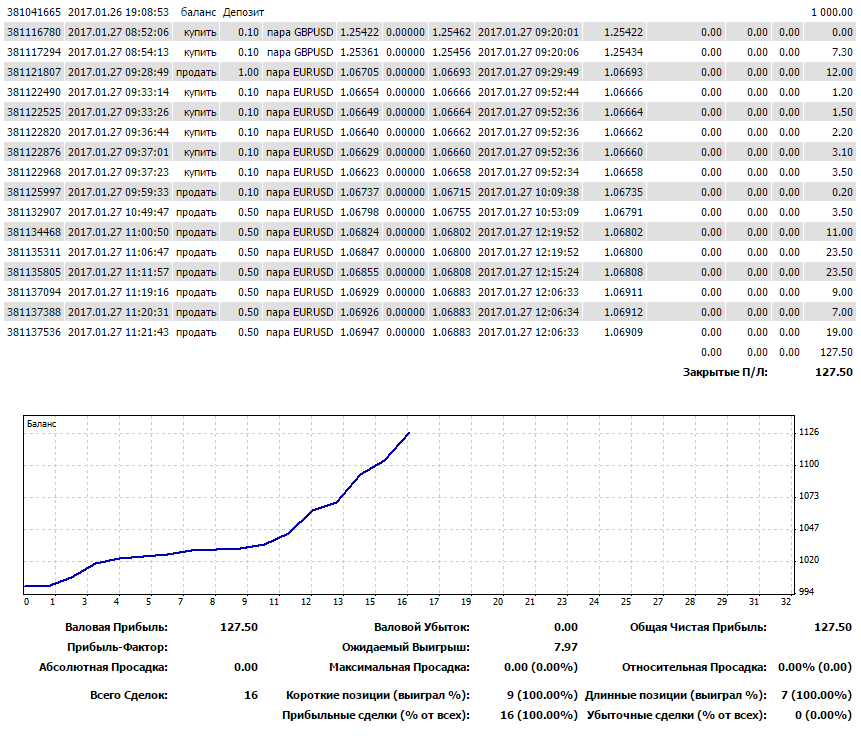Click close price 1.06791
The width and height of the screenshot is (861, 739).
click(623, 212)
